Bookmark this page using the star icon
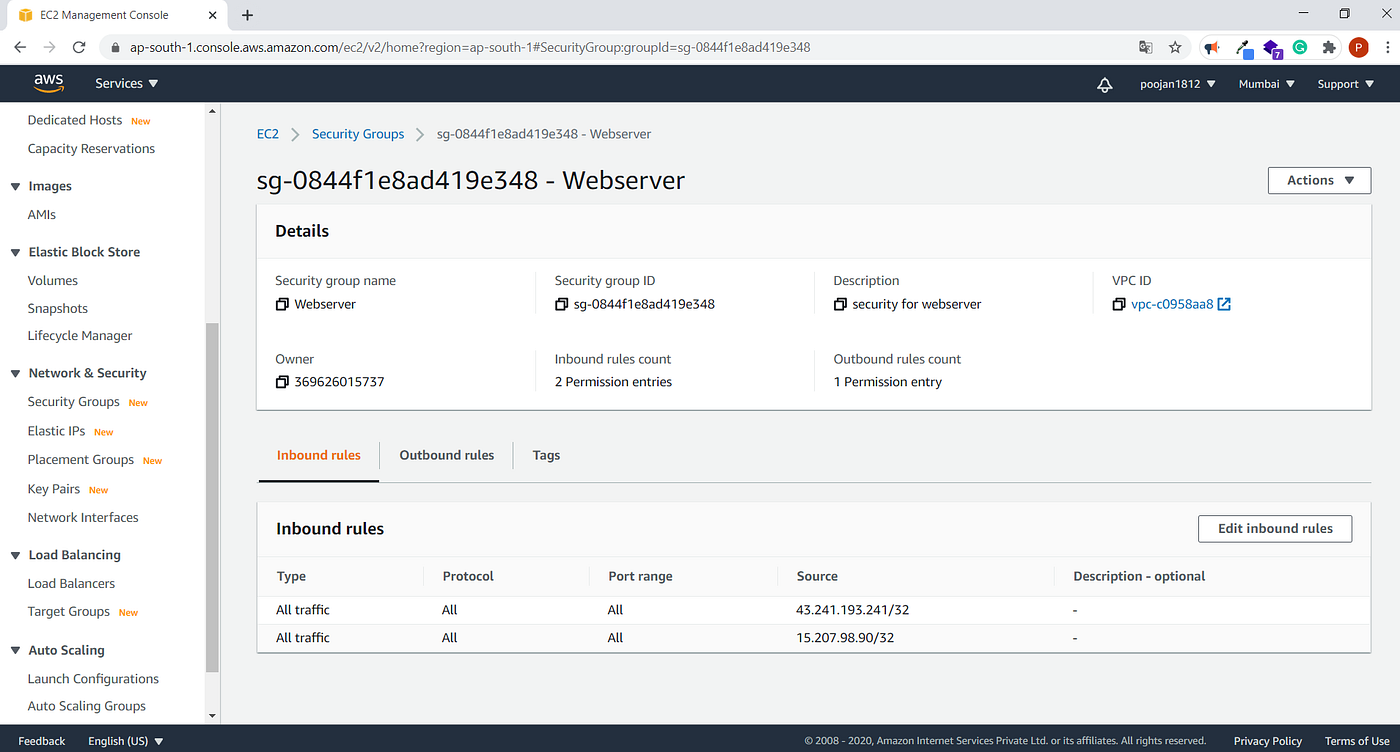Image resolution: width=1400 pixels, height=752 pixels. (x=1175, y=47)
